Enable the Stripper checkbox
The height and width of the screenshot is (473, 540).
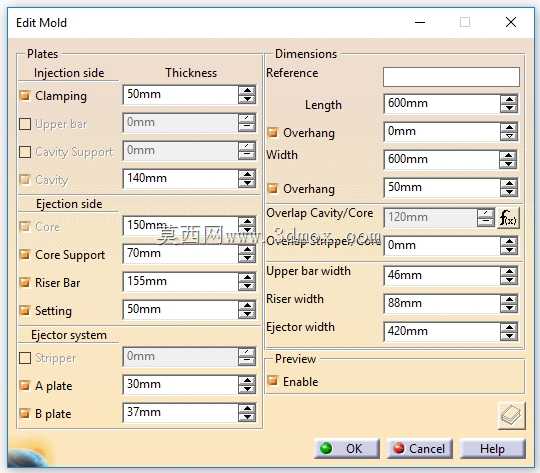(x=25, y=358)
